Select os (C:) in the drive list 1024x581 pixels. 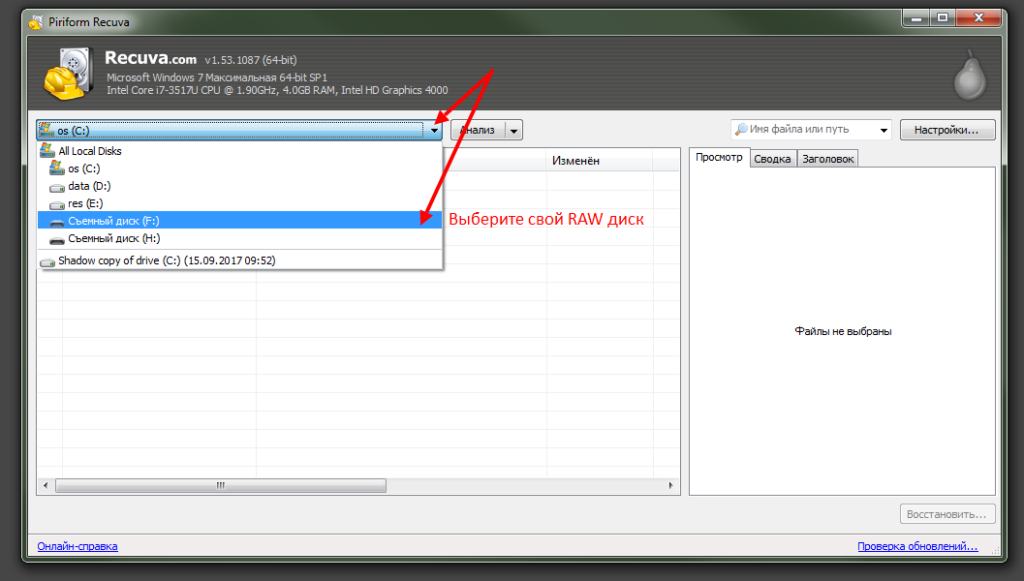[240, 168]
